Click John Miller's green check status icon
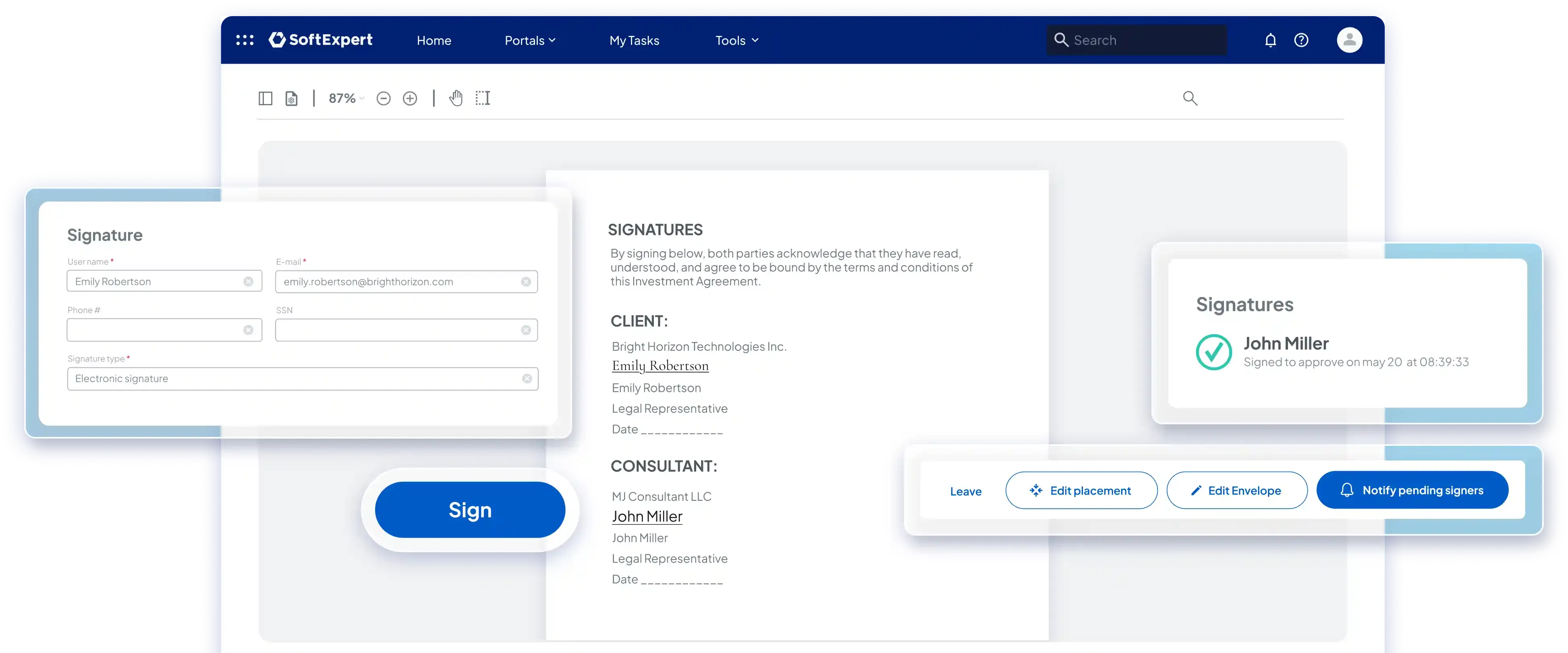 point(1214,352)
